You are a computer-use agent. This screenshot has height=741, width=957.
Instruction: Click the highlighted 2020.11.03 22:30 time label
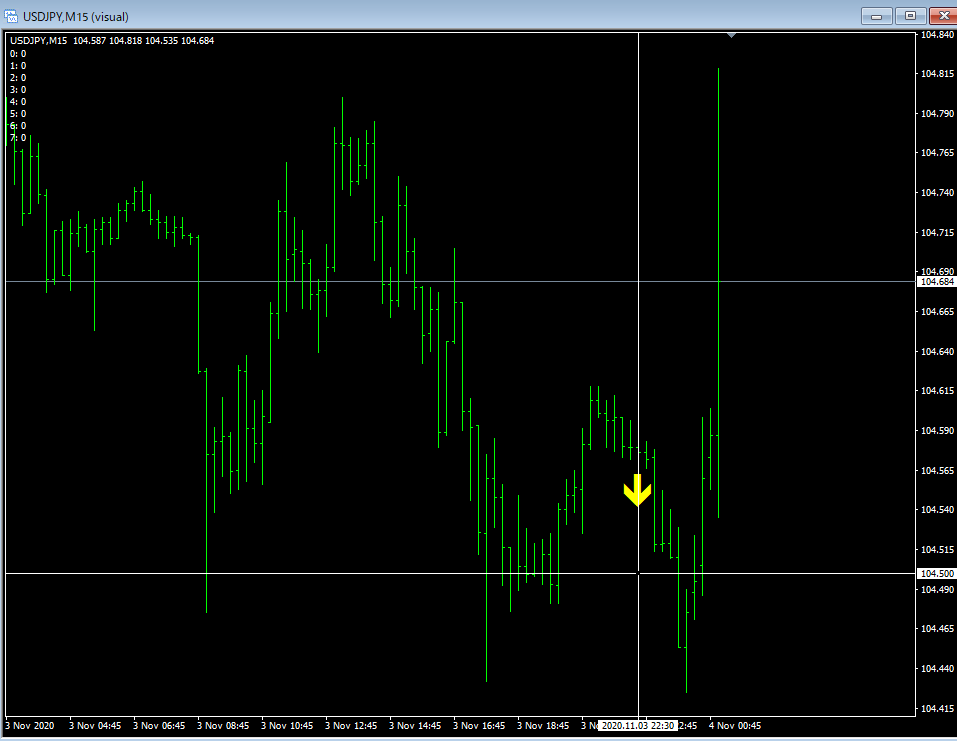click(637, 725)
